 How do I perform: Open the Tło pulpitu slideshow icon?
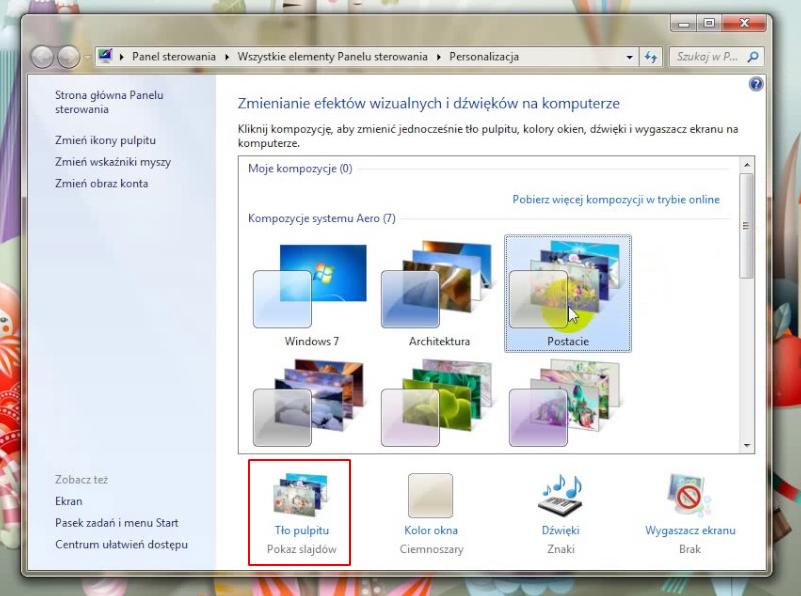(300, 495)
